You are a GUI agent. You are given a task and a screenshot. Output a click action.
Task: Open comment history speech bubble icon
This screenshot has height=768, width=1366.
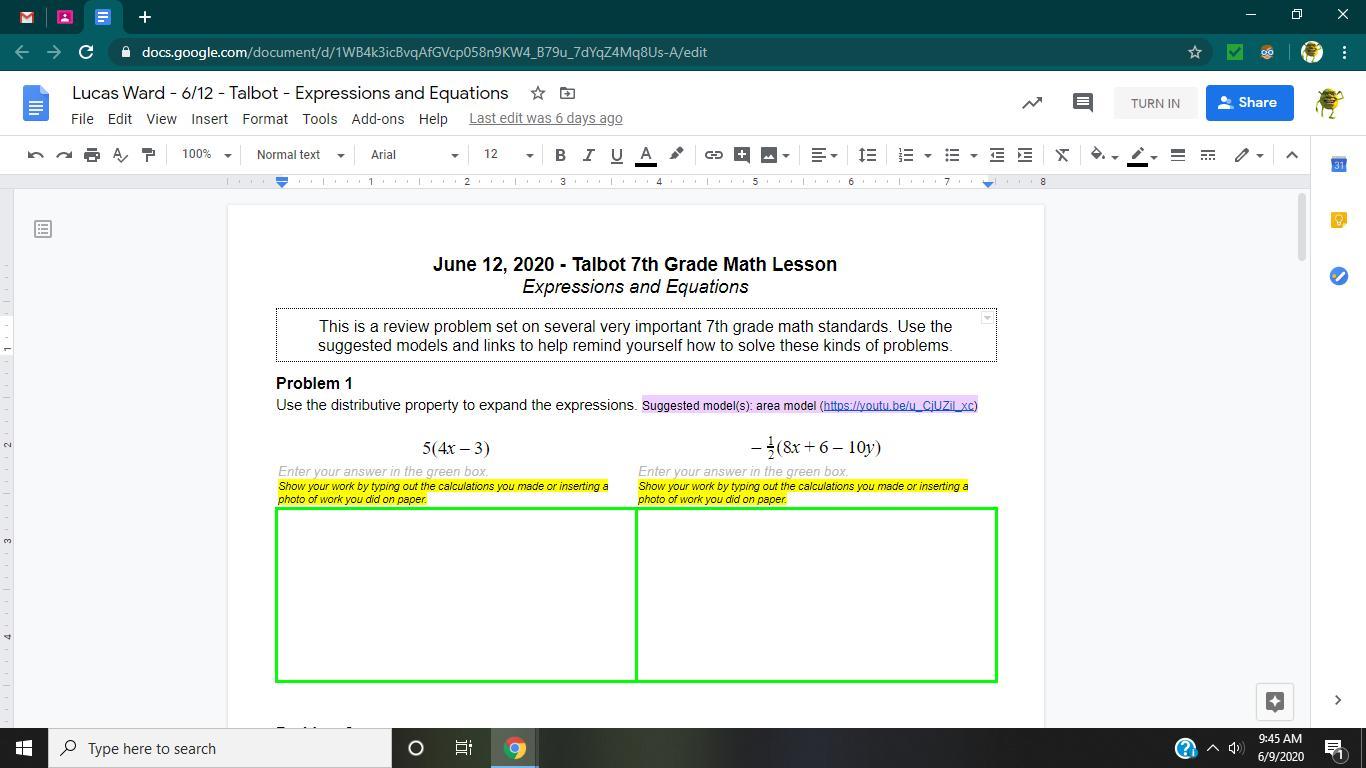point(1082,102)
